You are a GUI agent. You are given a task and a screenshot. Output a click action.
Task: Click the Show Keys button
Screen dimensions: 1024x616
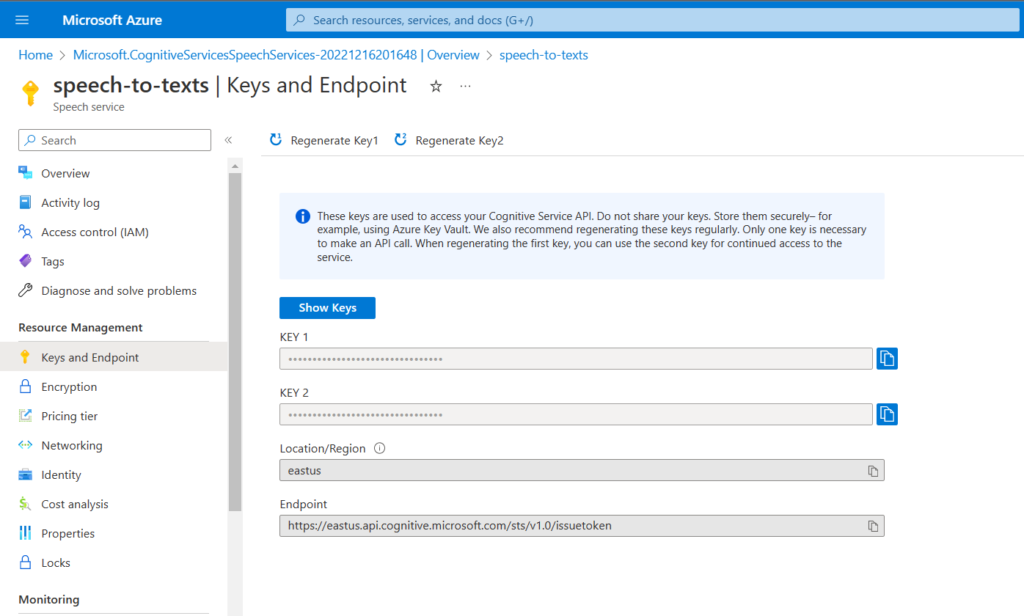[x=327, y=308]
